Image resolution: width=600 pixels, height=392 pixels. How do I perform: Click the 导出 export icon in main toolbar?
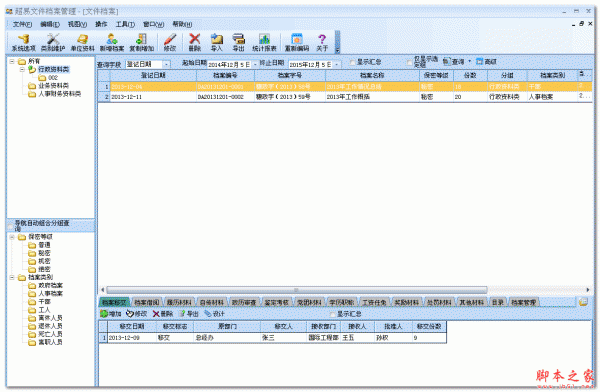238,42
